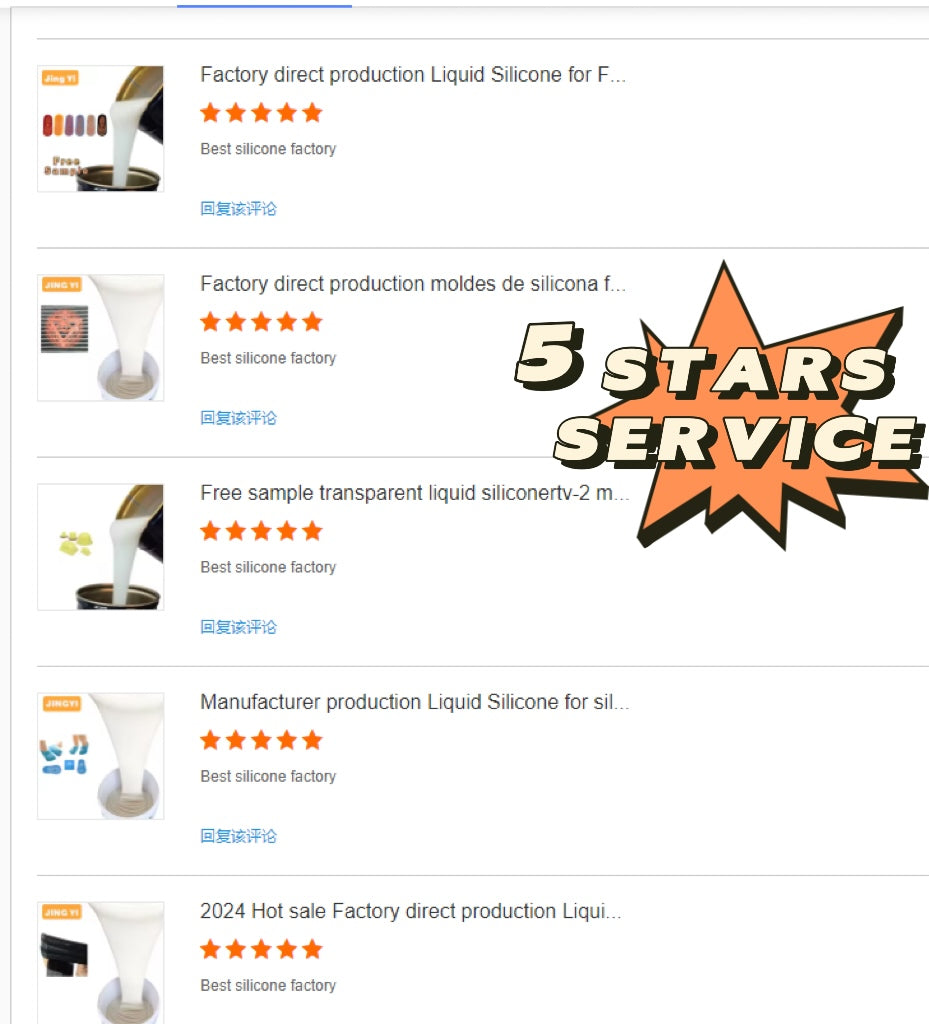The width and height of the screenshot is (929, 1024).
Task: Click the title 'Free sample transparent liquid siliconertv-2 m...'
Action: click(415, 493)
